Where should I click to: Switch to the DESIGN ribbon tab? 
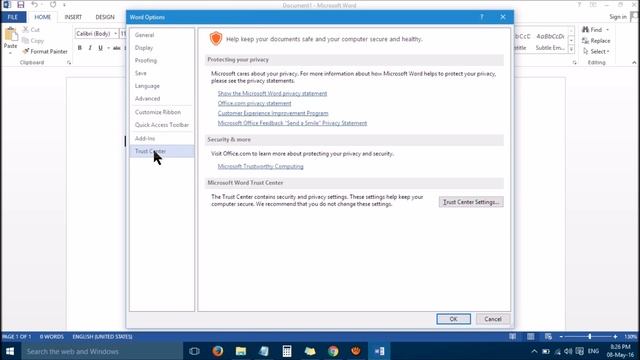point(105,17)
